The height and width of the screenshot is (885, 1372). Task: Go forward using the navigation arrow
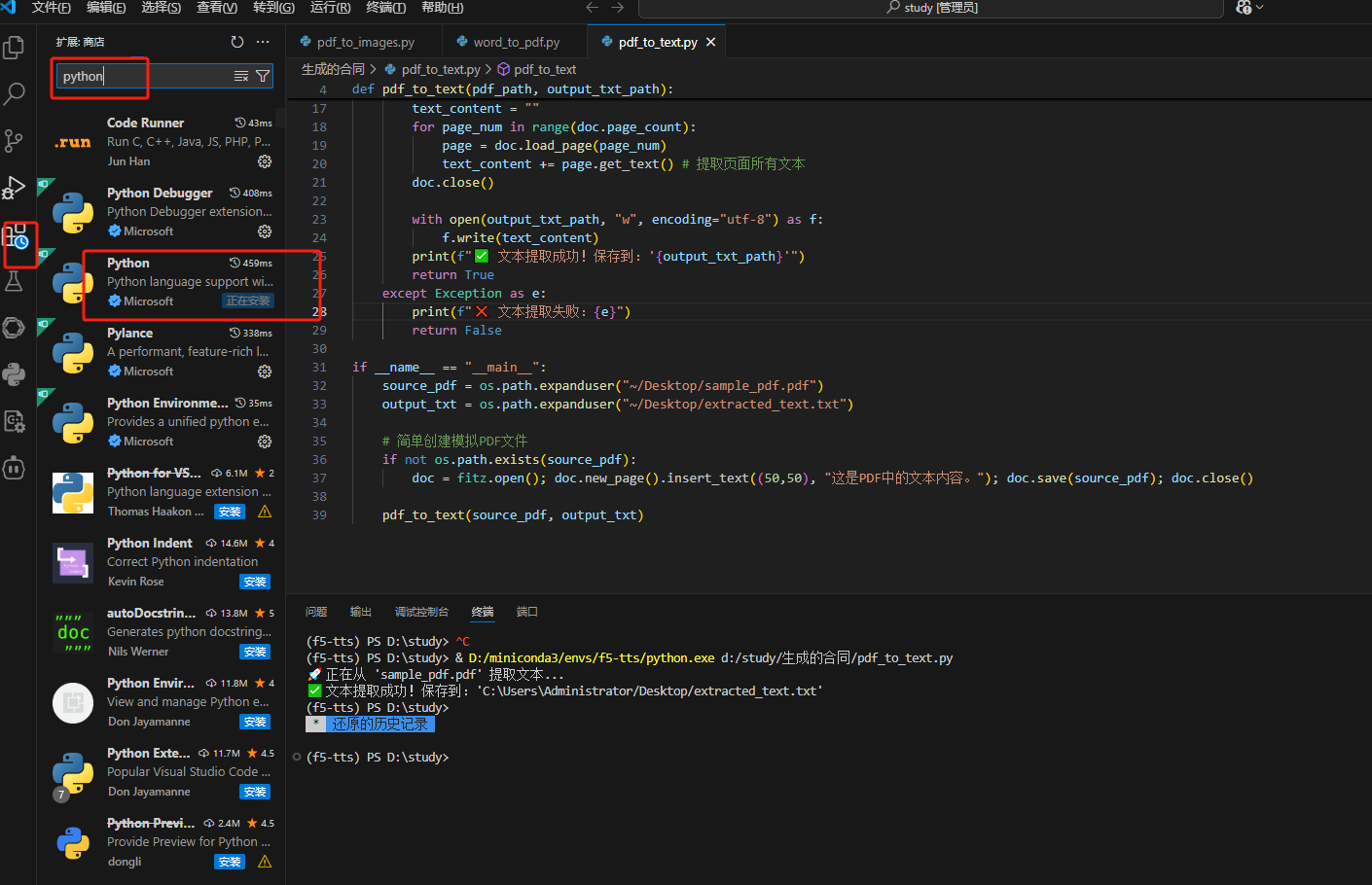[x=617, y=7]
